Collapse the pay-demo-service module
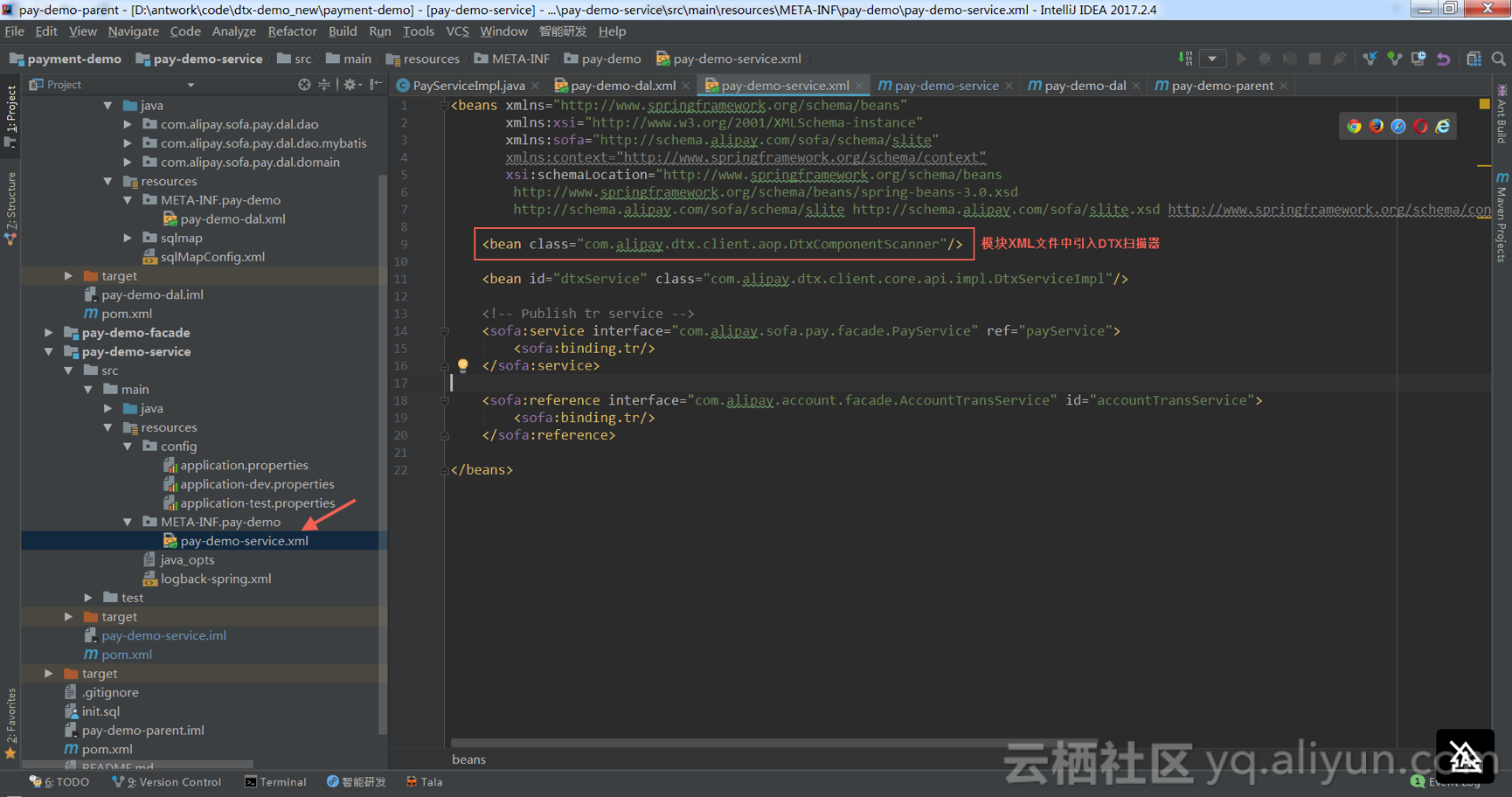The image size is (1512, 797). click(x=49, y=351)
